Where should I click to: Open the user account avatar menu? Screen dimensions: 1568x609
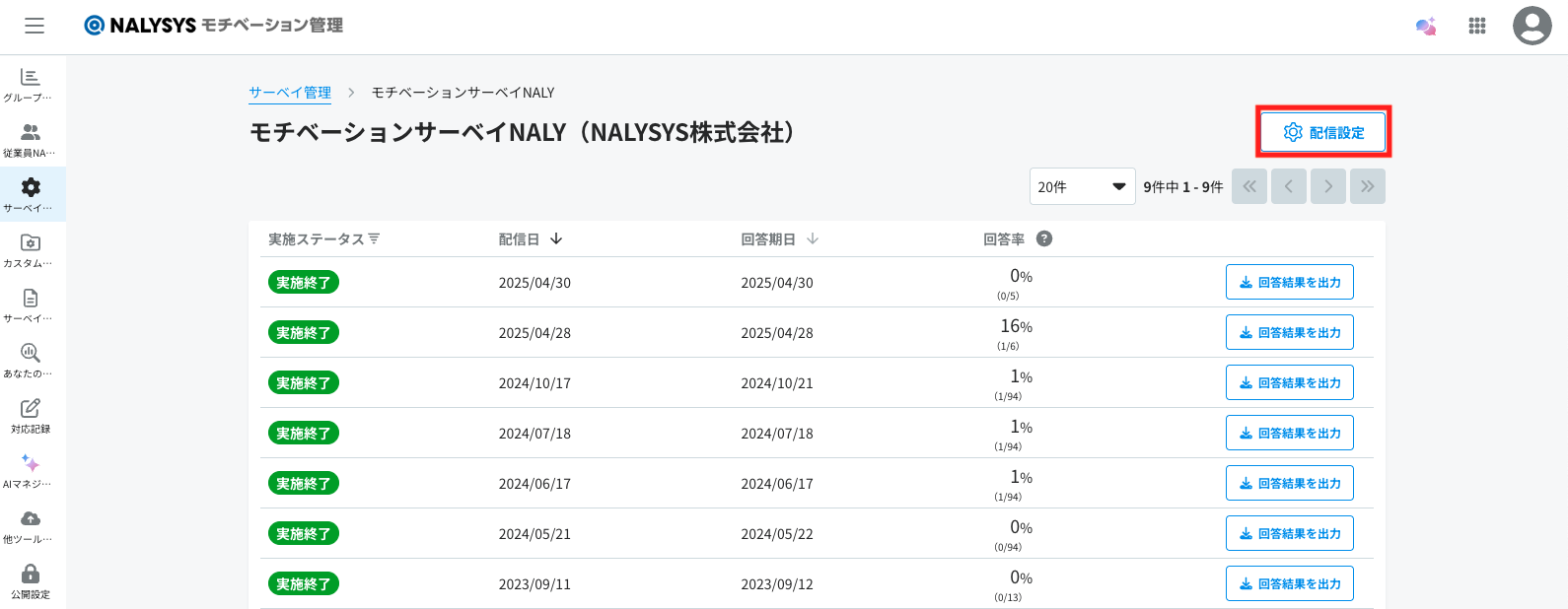pos(1532,26)
